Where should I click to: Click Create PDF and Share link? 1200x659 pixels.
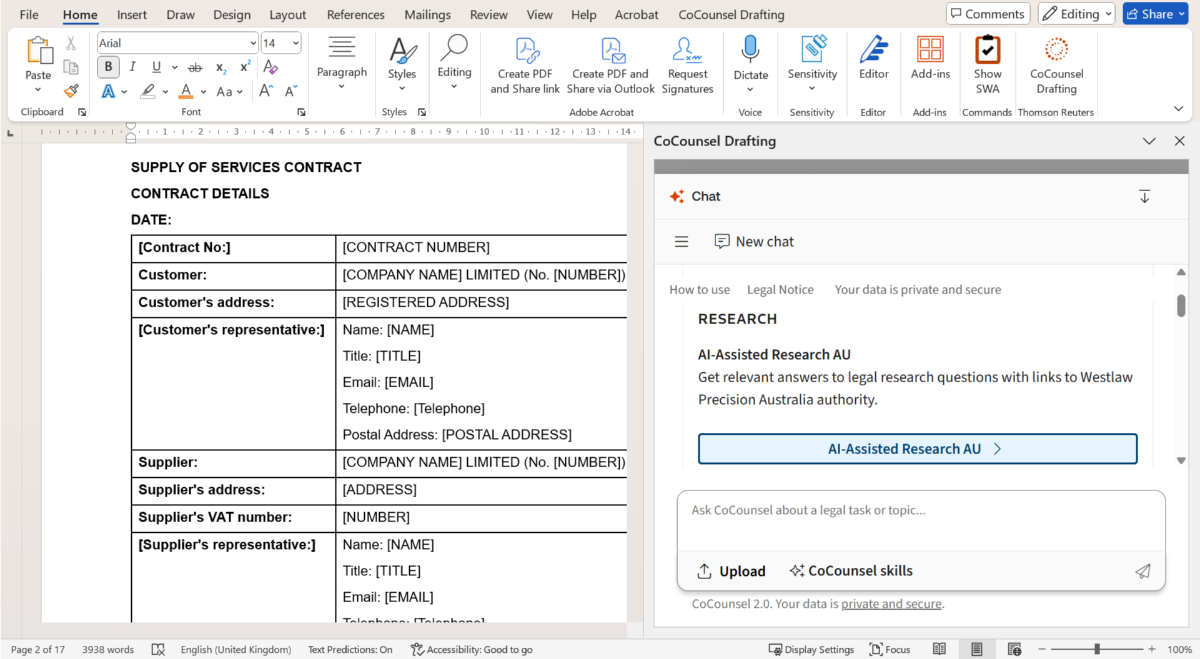pyautogui.click(x=524, y=64)
